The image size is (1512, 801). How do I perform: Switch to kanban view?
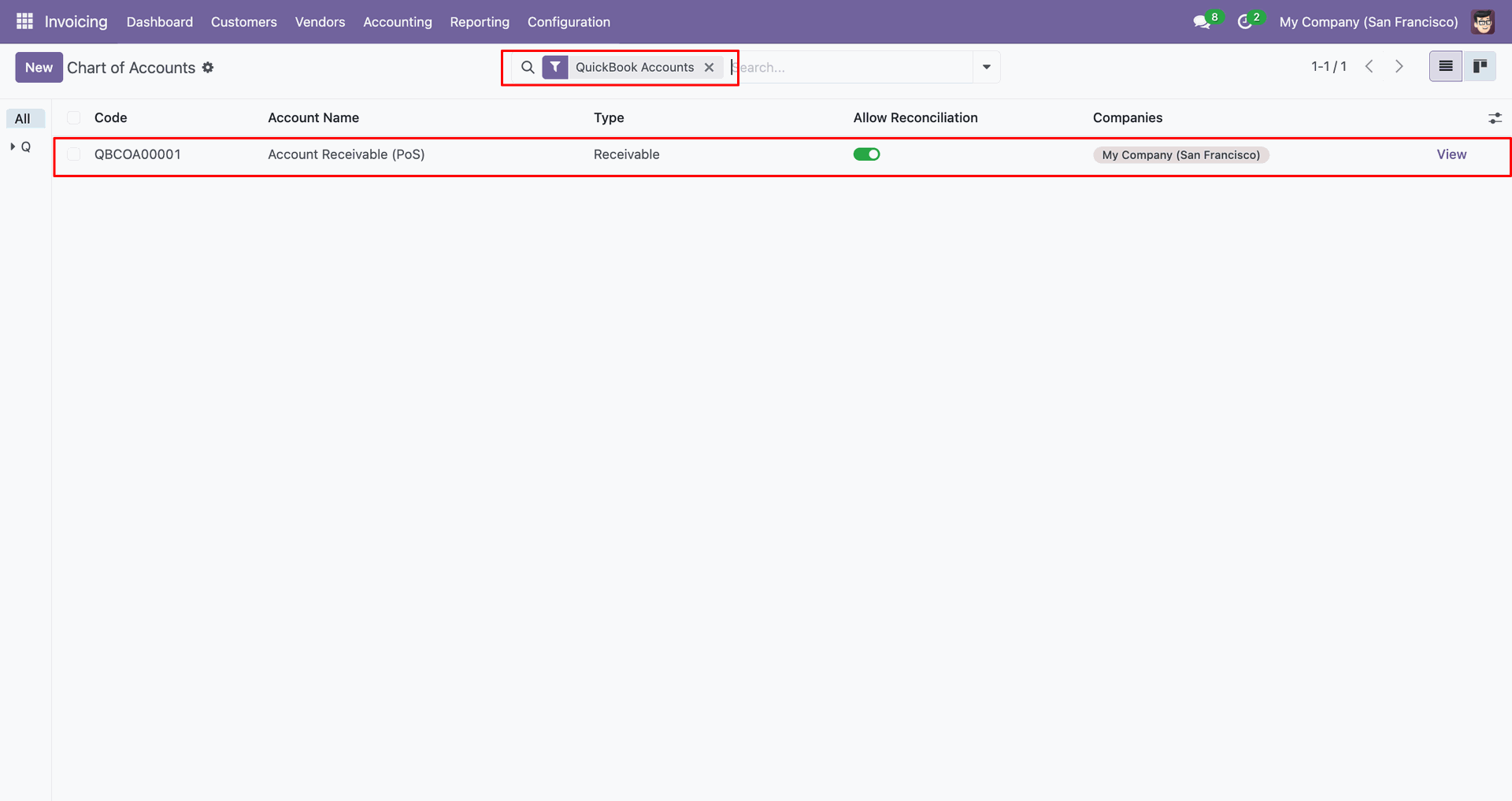tap(1480, 67)
